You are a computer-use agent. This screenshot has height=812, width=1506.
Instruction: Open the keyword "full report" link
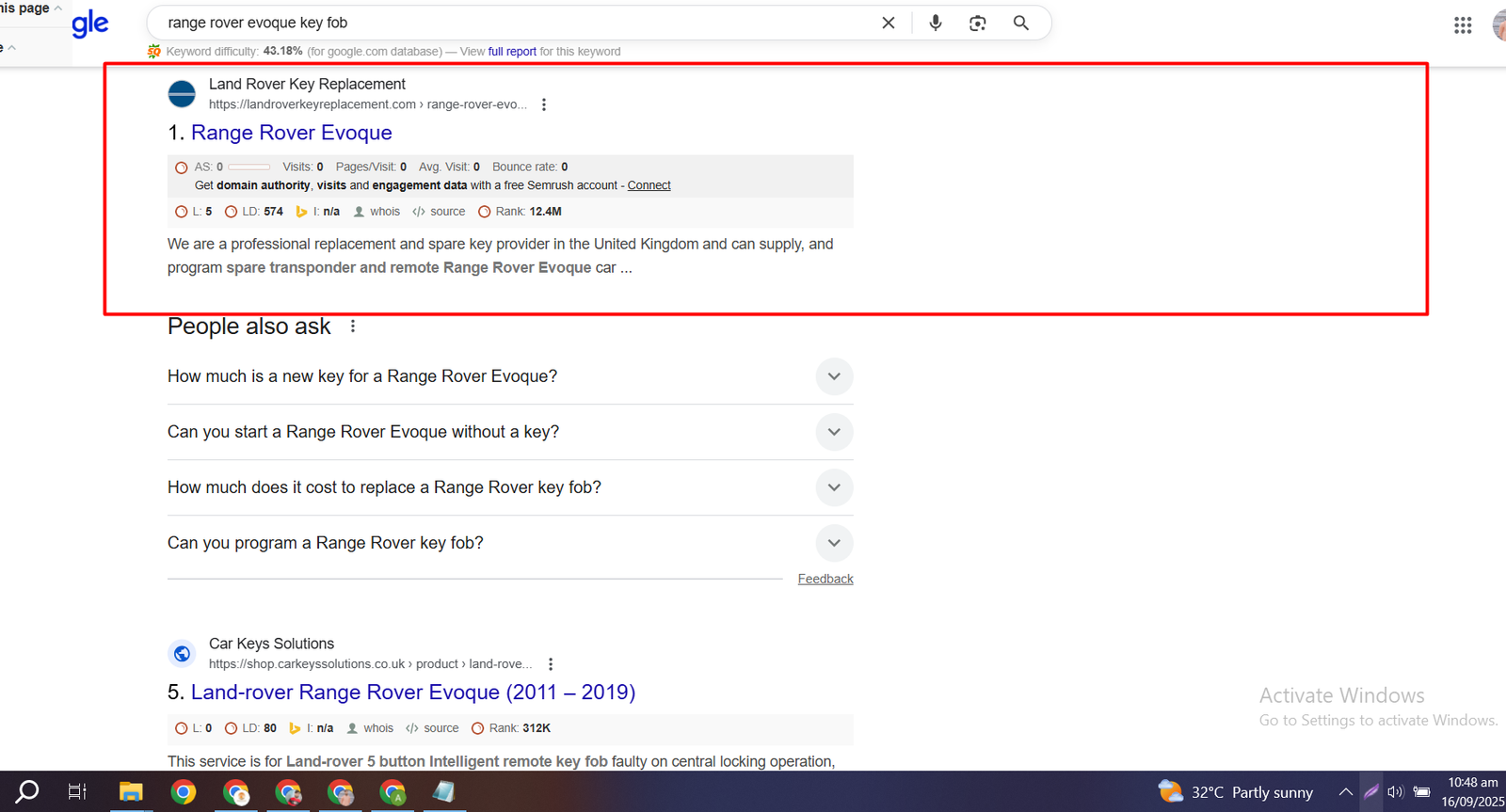(512, 52)
